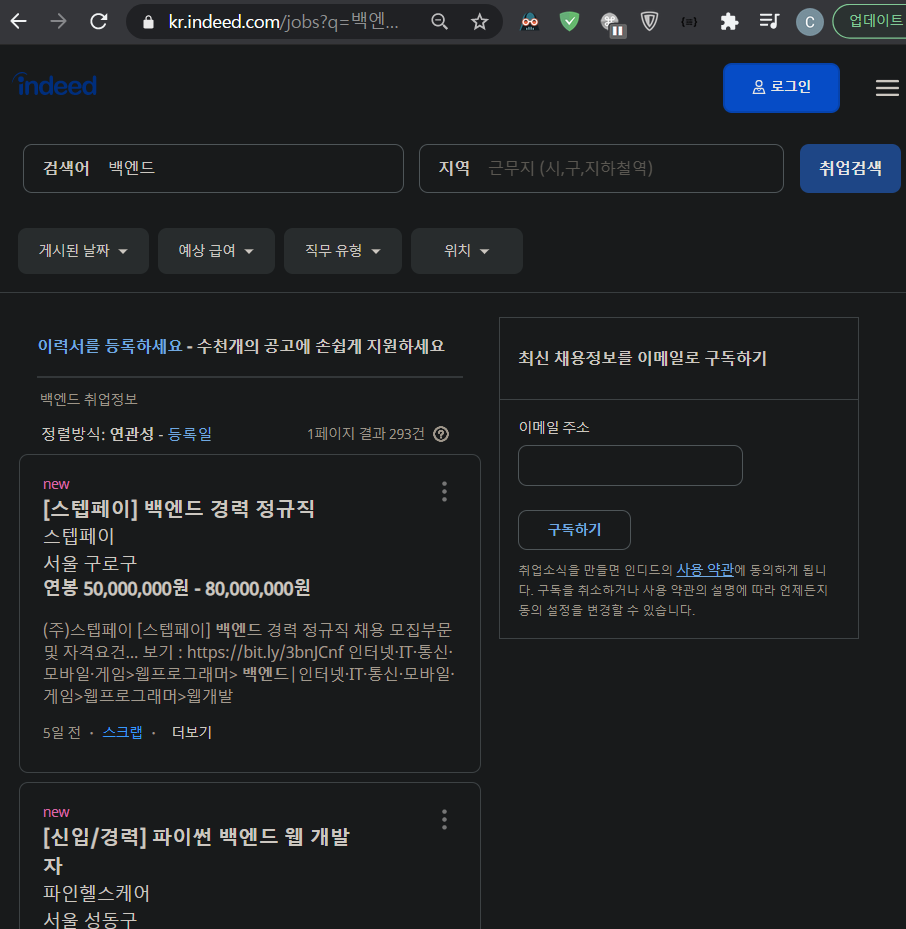The height and width of the screenshot is (929, 906).
Task: Open the more menu for 파인헬스케어 job card
Action: 444,819
